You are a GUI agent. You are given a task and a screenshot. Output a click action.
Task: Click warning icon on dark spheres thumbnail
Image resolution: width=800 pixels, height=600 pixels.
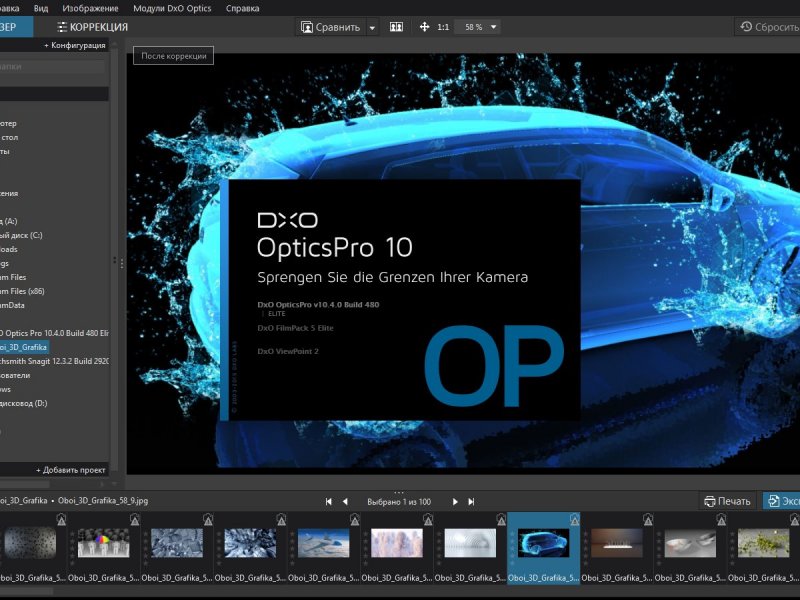pos(61,519)
